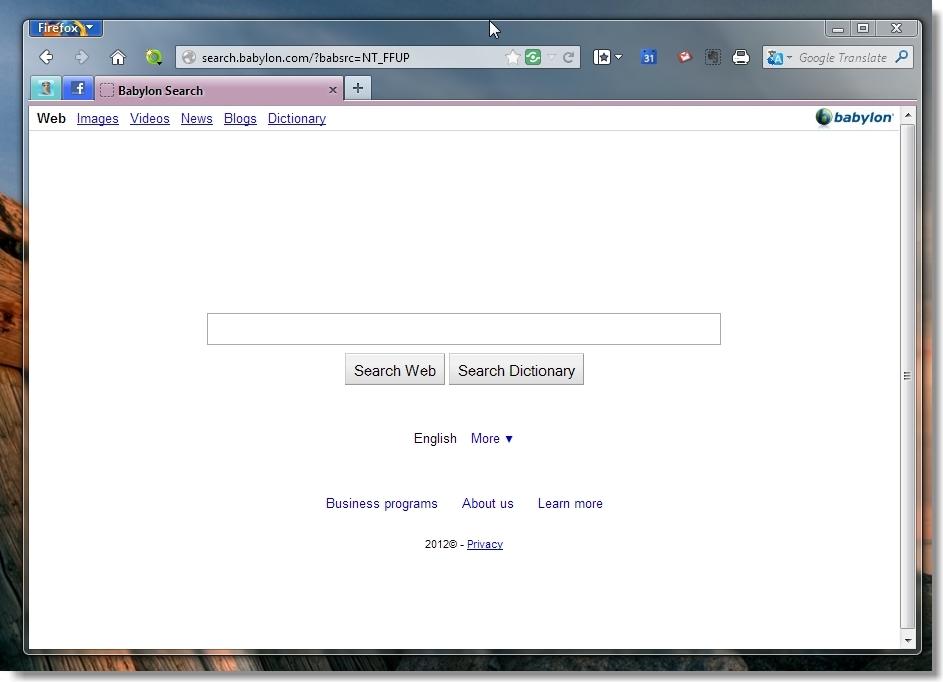Click the vertical scrollbar thumb
This screenshot has height=682, width=943.
tap(908, 376)
